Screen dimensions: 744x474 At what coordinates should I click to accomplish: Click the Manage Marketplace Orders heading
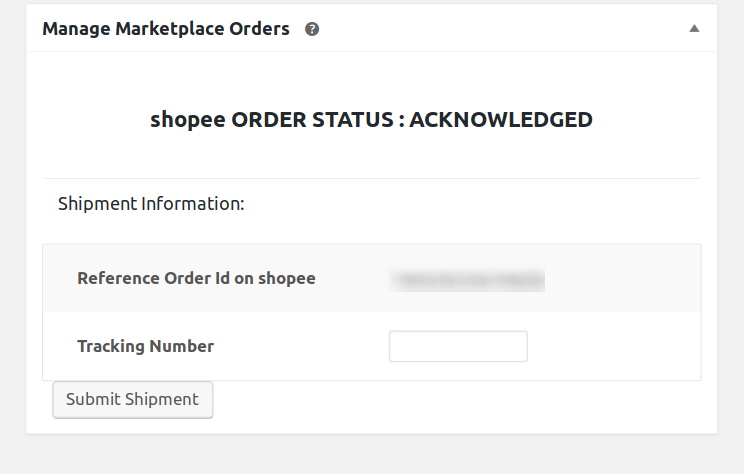click(x=166, y=29)
